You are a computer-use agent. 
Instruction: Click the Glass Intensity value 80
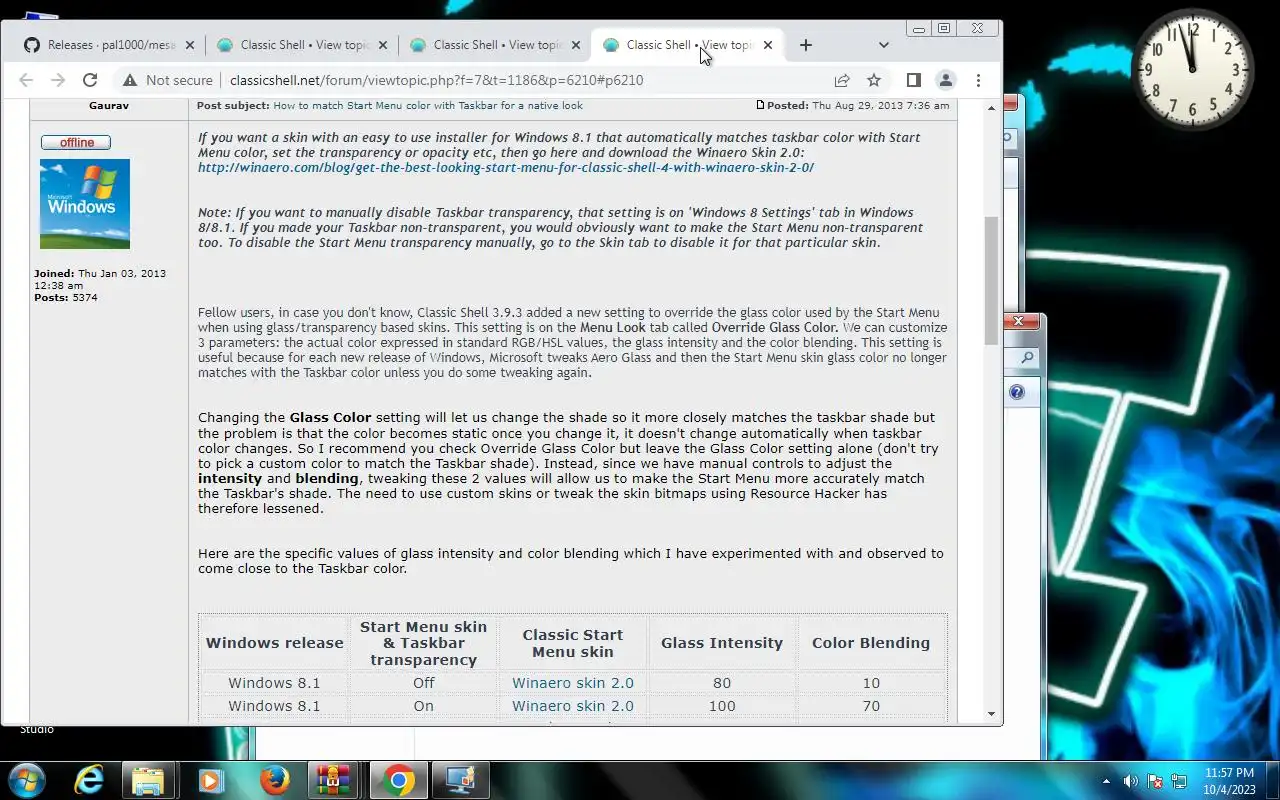click(722, 683)
